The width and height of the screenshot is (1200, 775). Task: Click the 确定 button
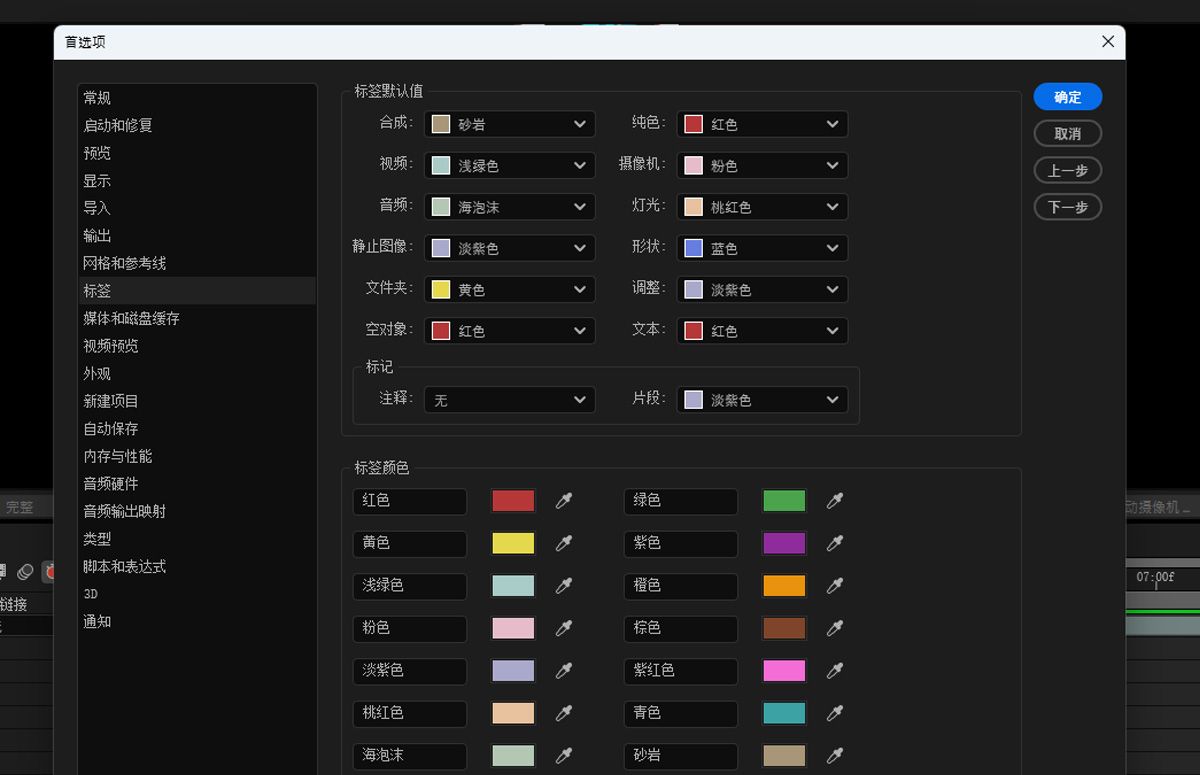coord(1066,96)
